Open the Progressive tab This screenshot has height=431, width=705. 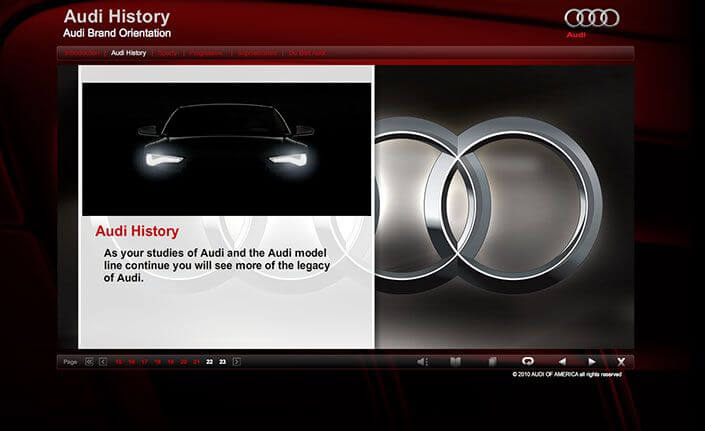tap(206, 53)
